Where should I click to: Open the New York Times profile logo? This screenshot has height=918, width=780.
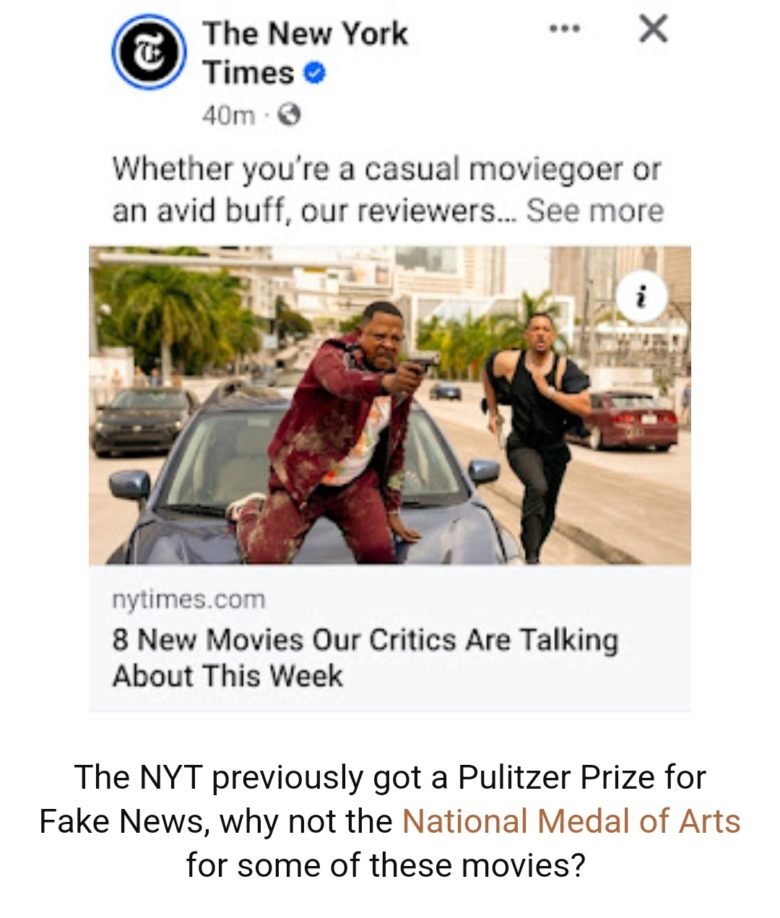point(149,52)
